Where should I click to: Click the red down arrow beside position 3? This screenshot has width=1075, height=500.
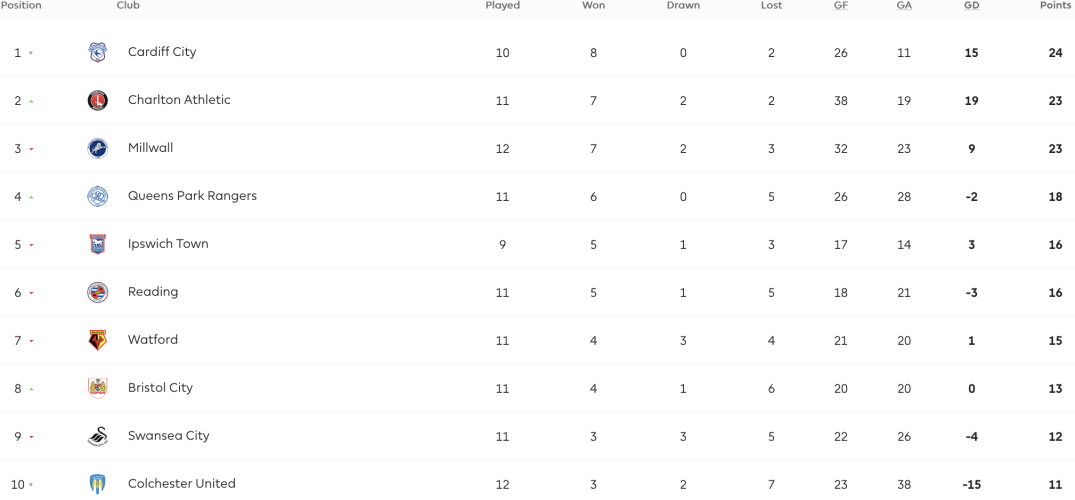[31, 150]
